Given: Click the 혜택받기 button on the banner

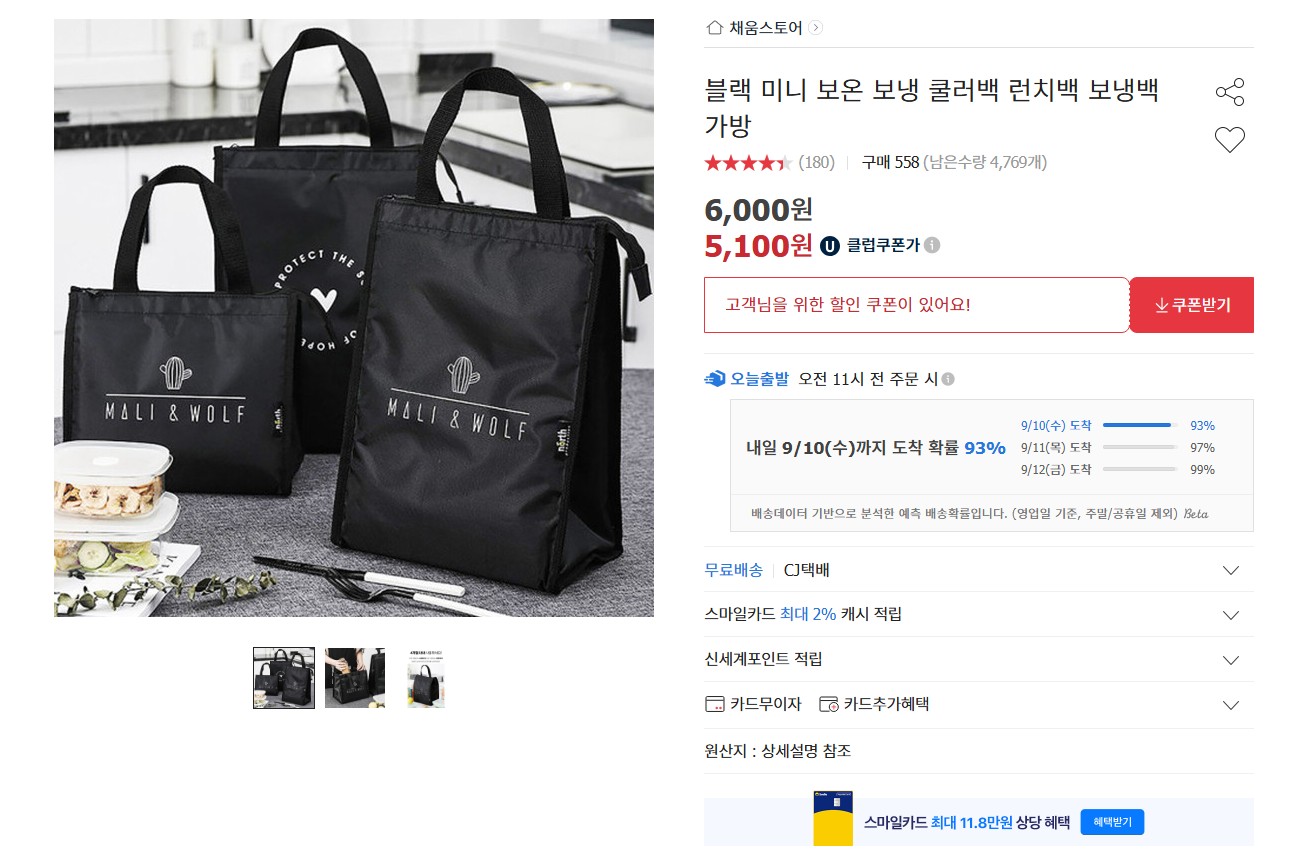Looking at the screenshot, I should coord(1112,822).
